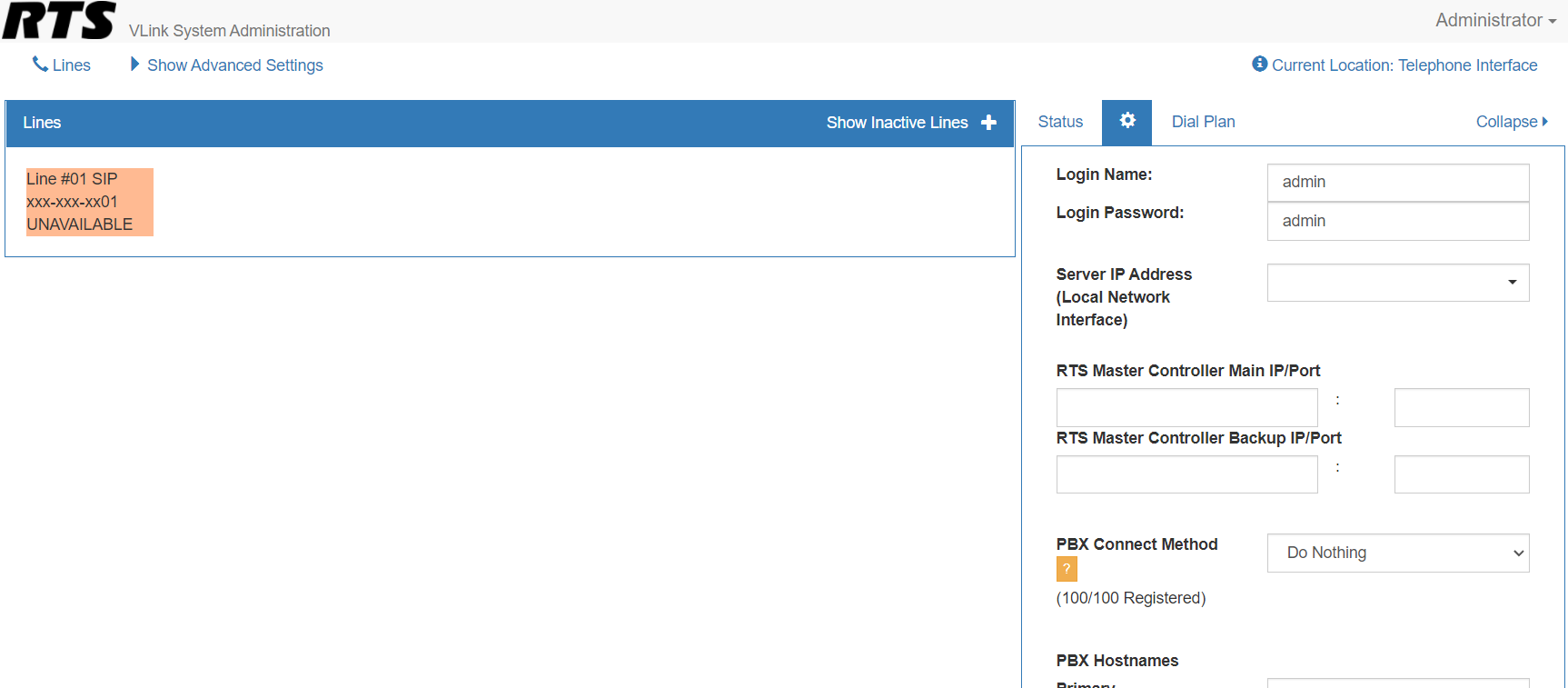Image resolution: width=1568 pixels, height=688 pixels.
Task: Click the PBX Hostnames heading
Action: point(1117,661)
